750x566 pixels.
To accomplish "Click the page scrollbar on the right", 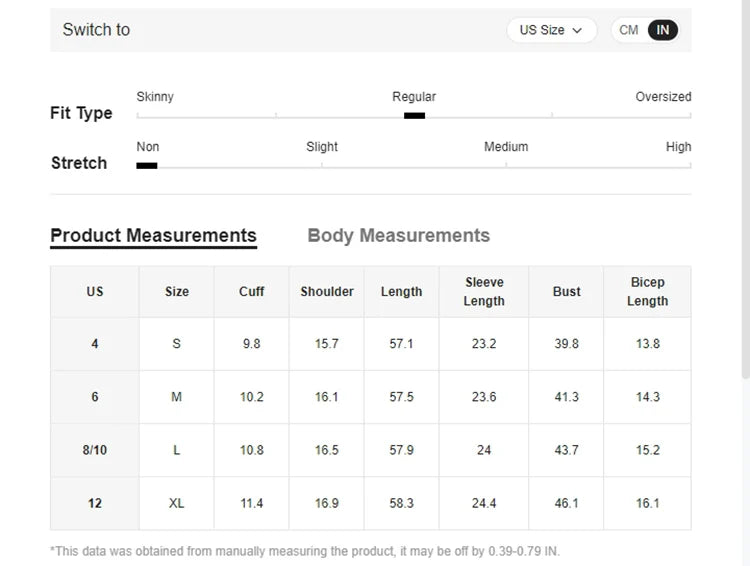I will pyautogui.click(x=744, y=200).
